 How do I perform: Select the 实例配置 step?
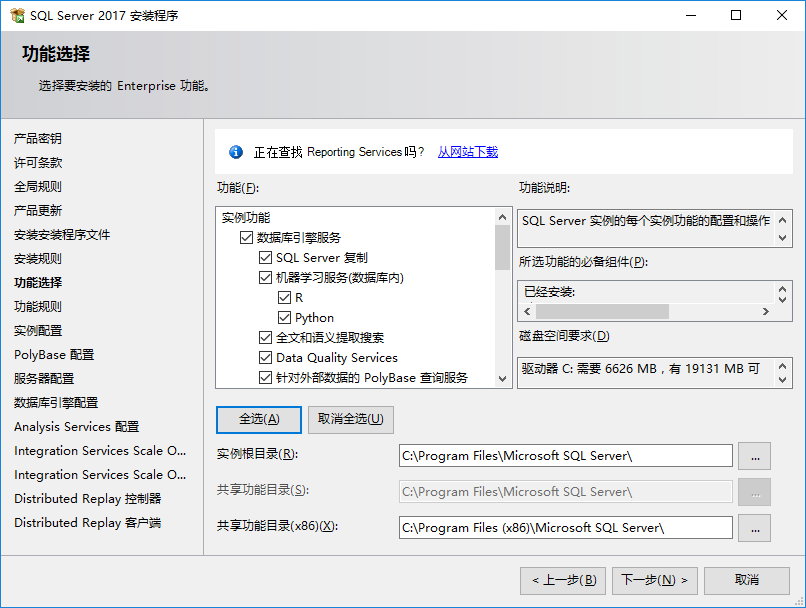pos(38,330)
